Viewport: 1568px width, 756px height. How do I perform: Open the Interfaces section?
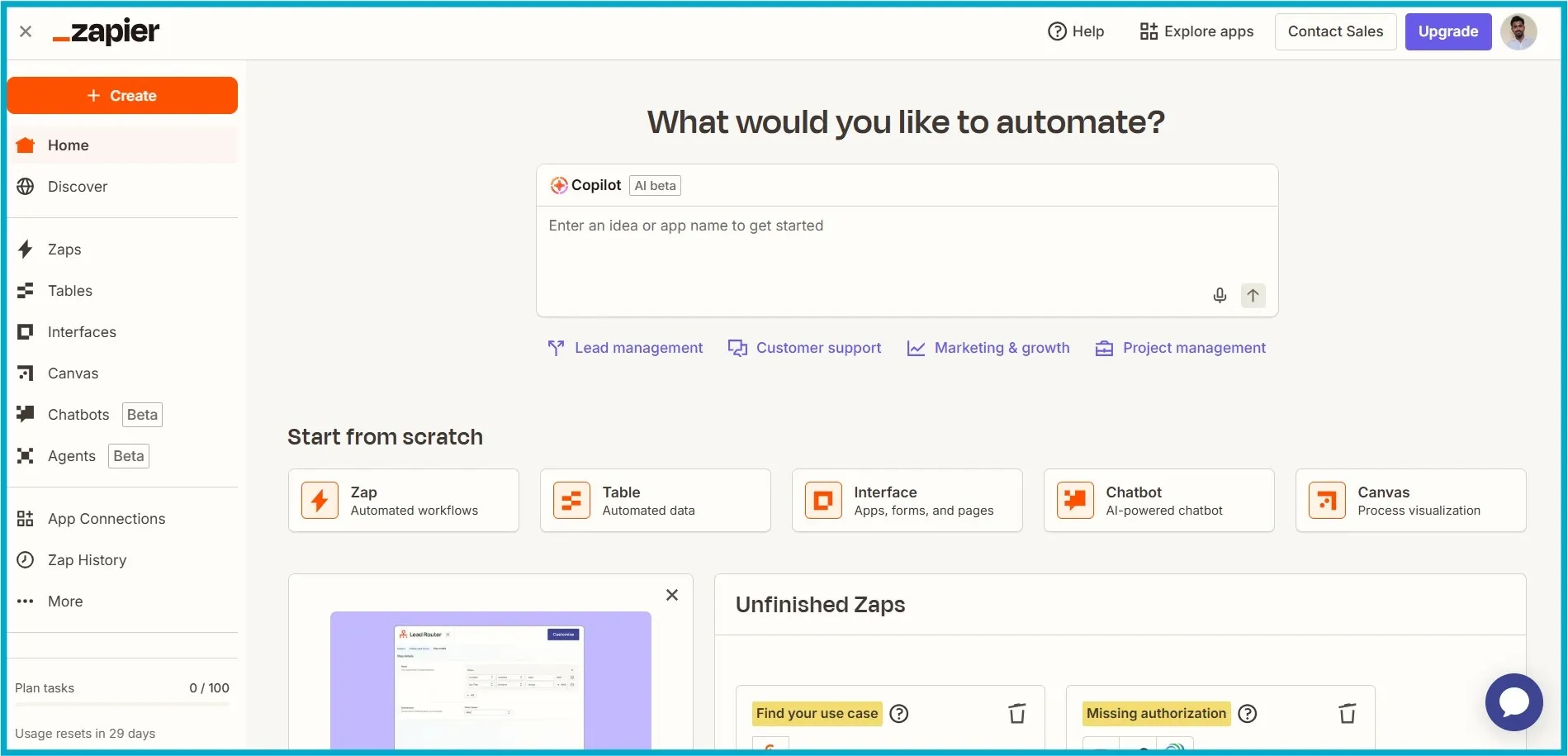(x=81, y=331)
